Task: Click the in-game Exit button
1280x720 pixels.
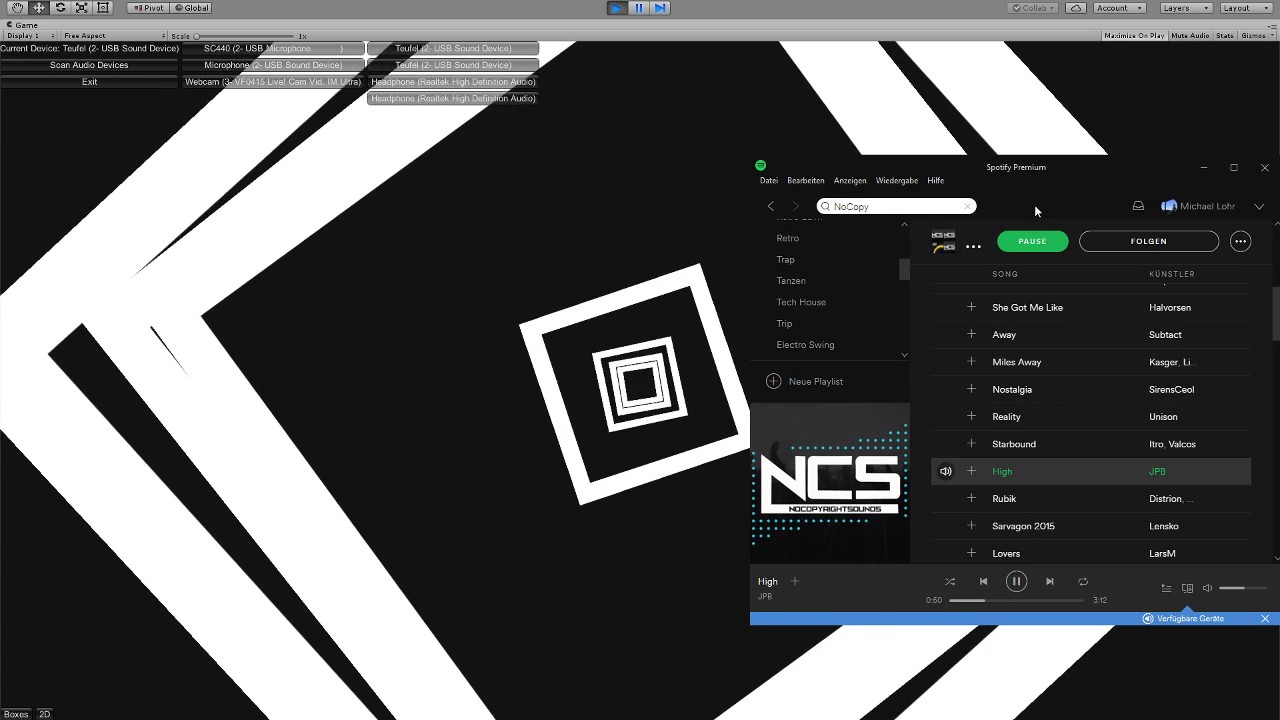Action: [89, 82]
